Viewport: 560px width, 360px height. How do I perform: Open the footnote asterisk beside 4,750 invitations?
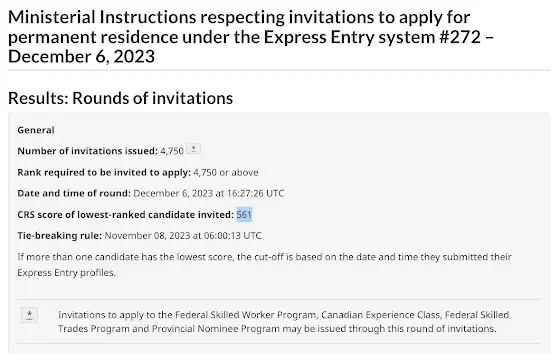click(x=194, y=149)
